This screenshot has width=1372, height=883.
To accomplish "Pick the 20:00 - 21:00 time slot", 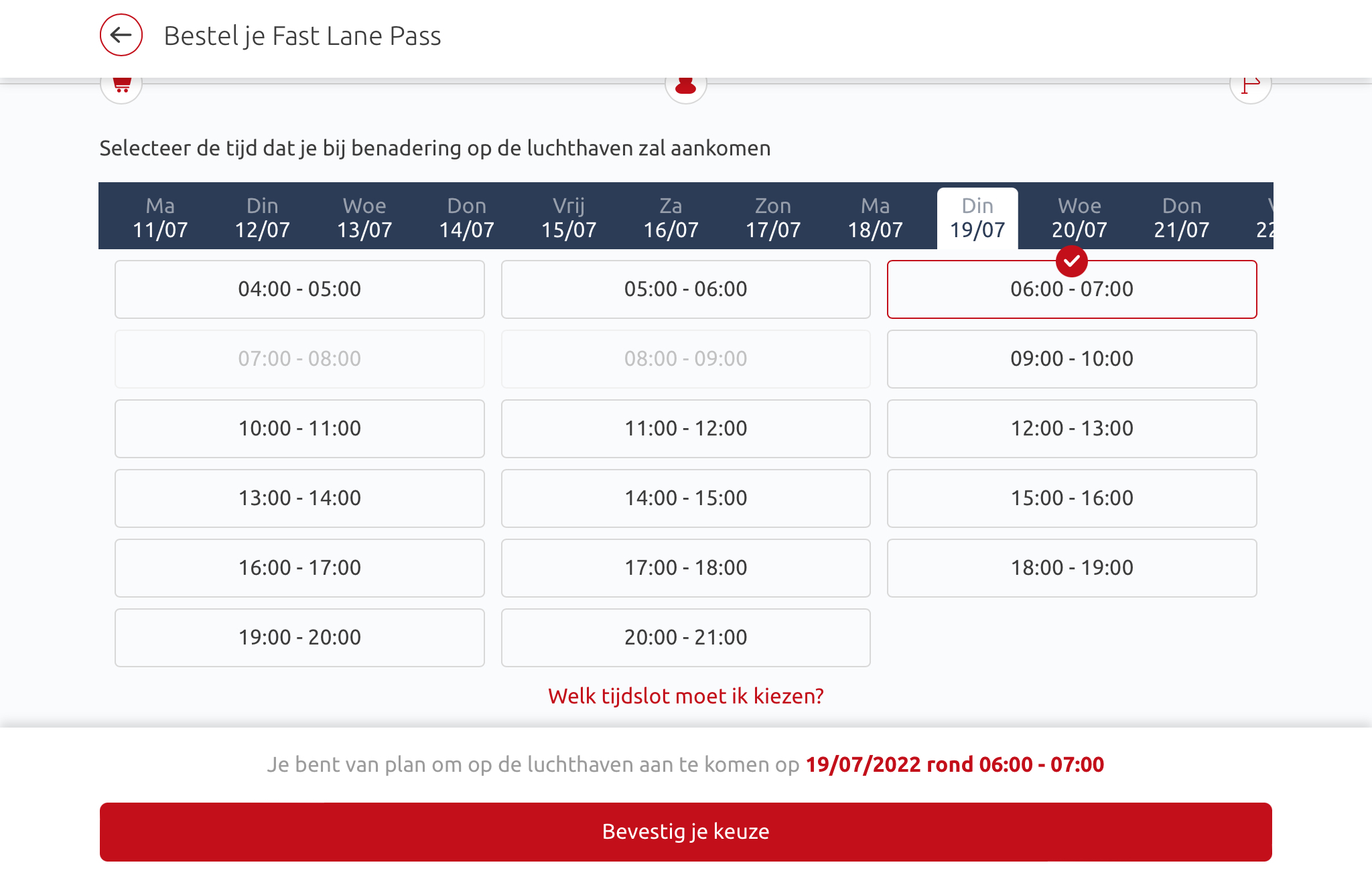I will tap(685, 638).
